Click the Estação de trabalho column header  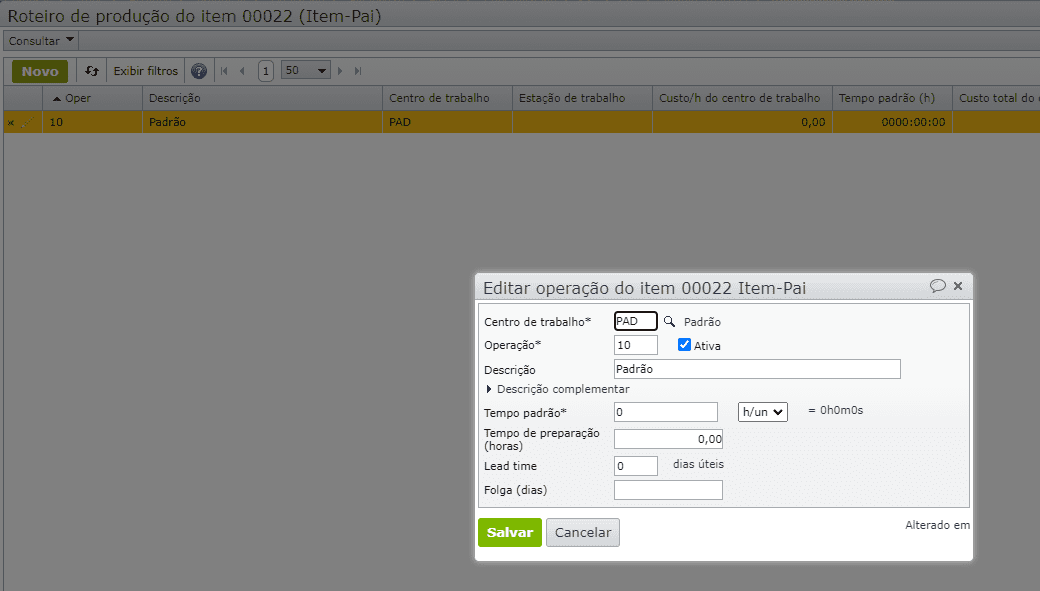pos(582,98)
